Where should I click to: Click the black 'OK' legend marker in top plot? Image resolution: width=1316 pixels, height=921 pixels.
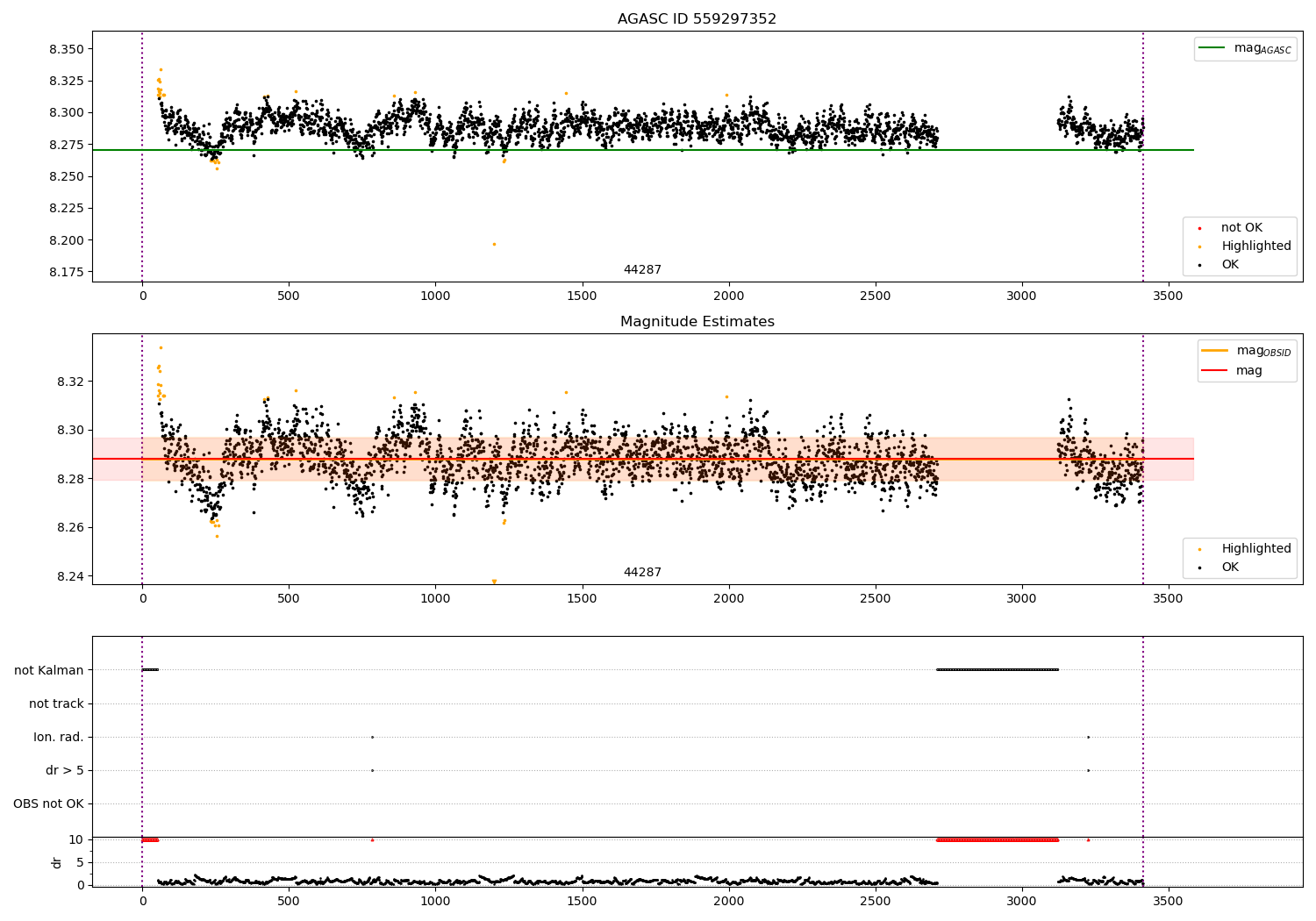pos(1199,265)
